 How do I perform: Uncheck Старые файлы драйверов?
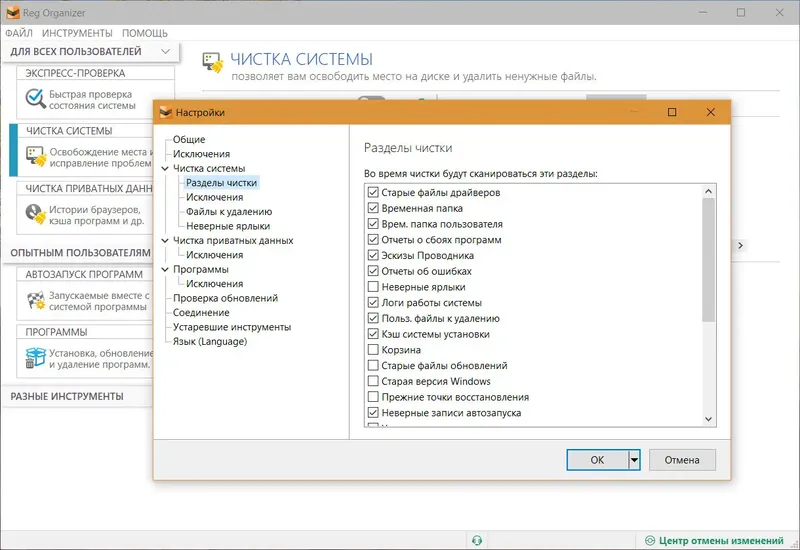click(373, 192)
